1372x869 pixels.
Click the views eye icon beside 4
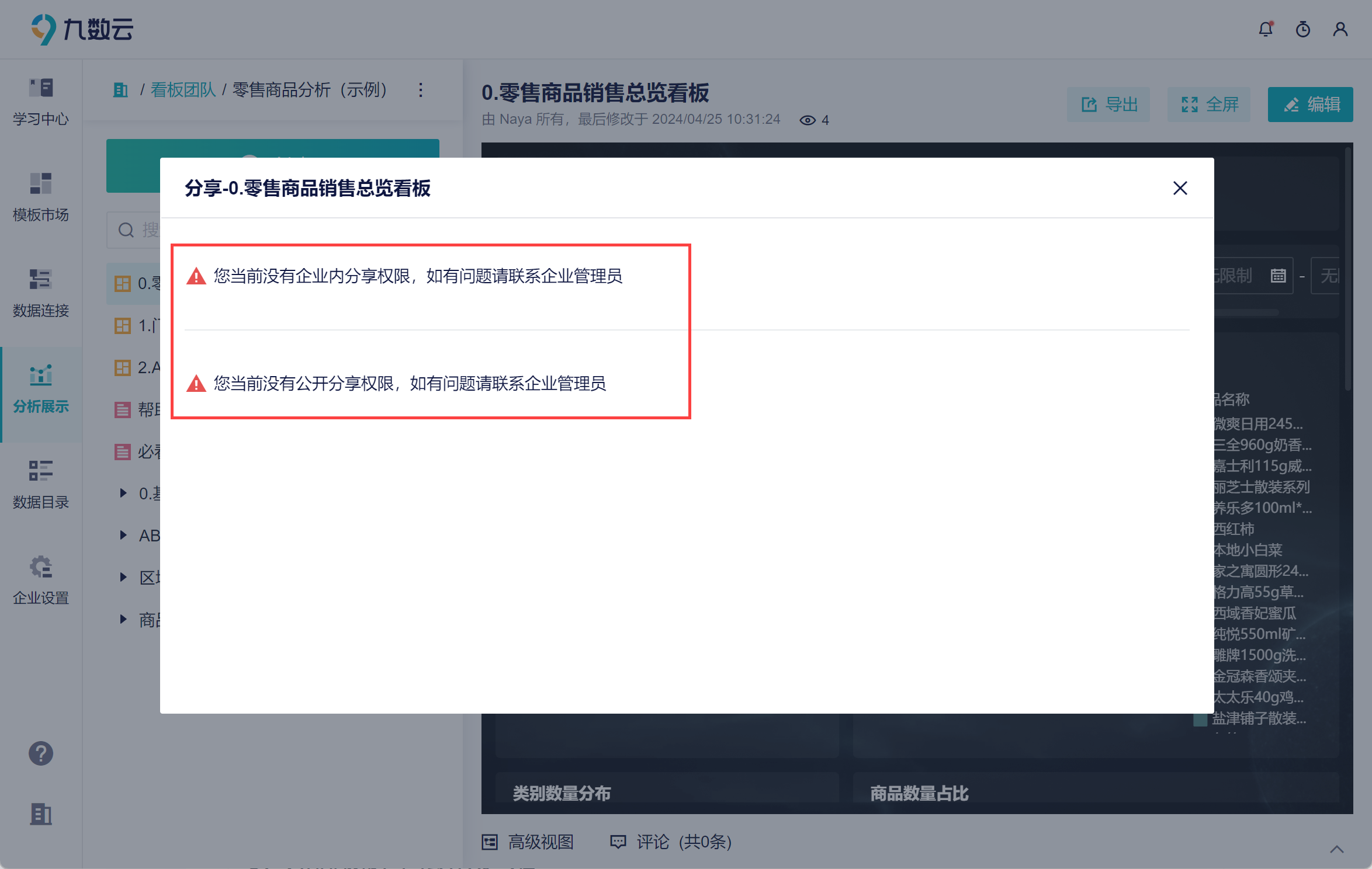pyautogui.click(x=808, y=120)
